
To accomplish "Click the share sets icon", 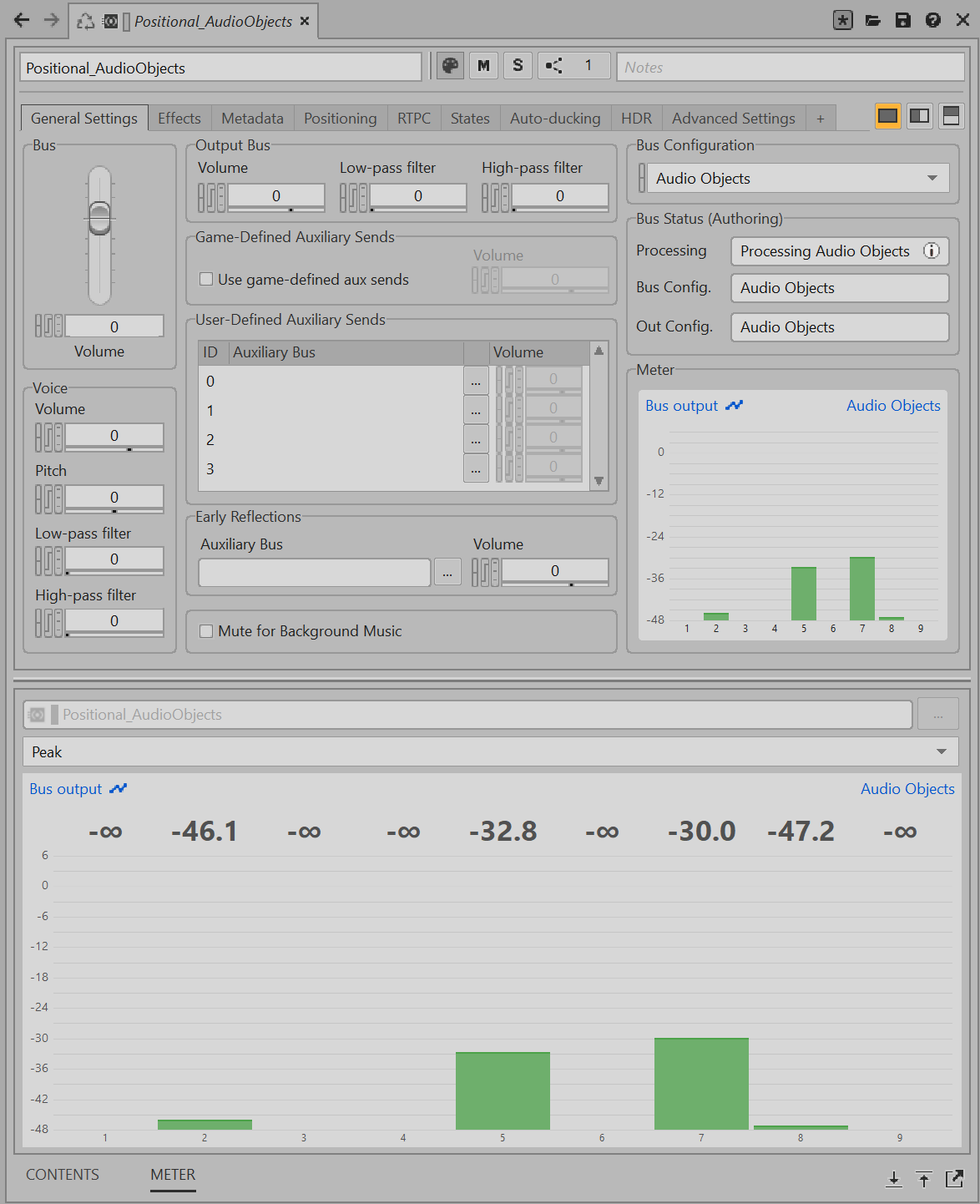I will tap(554, 66).
